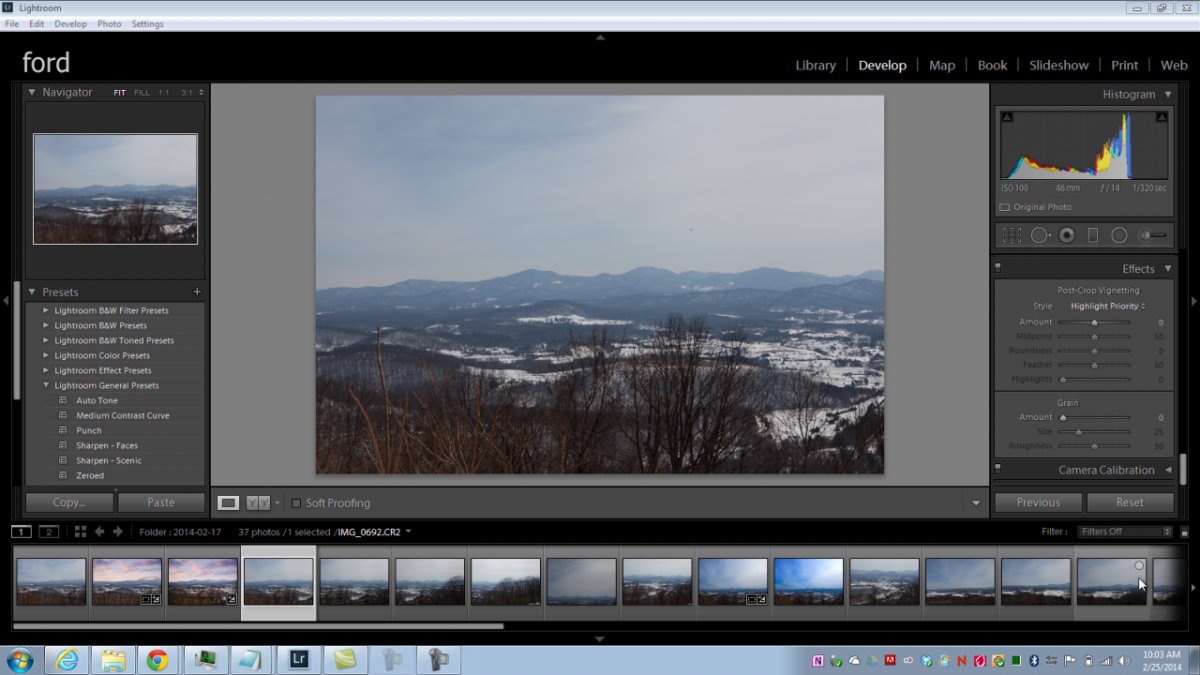The width and height of the screenshot is (1200, 675).
Task: Select the Radial Filter tool
Action: tap(1119, 235)
